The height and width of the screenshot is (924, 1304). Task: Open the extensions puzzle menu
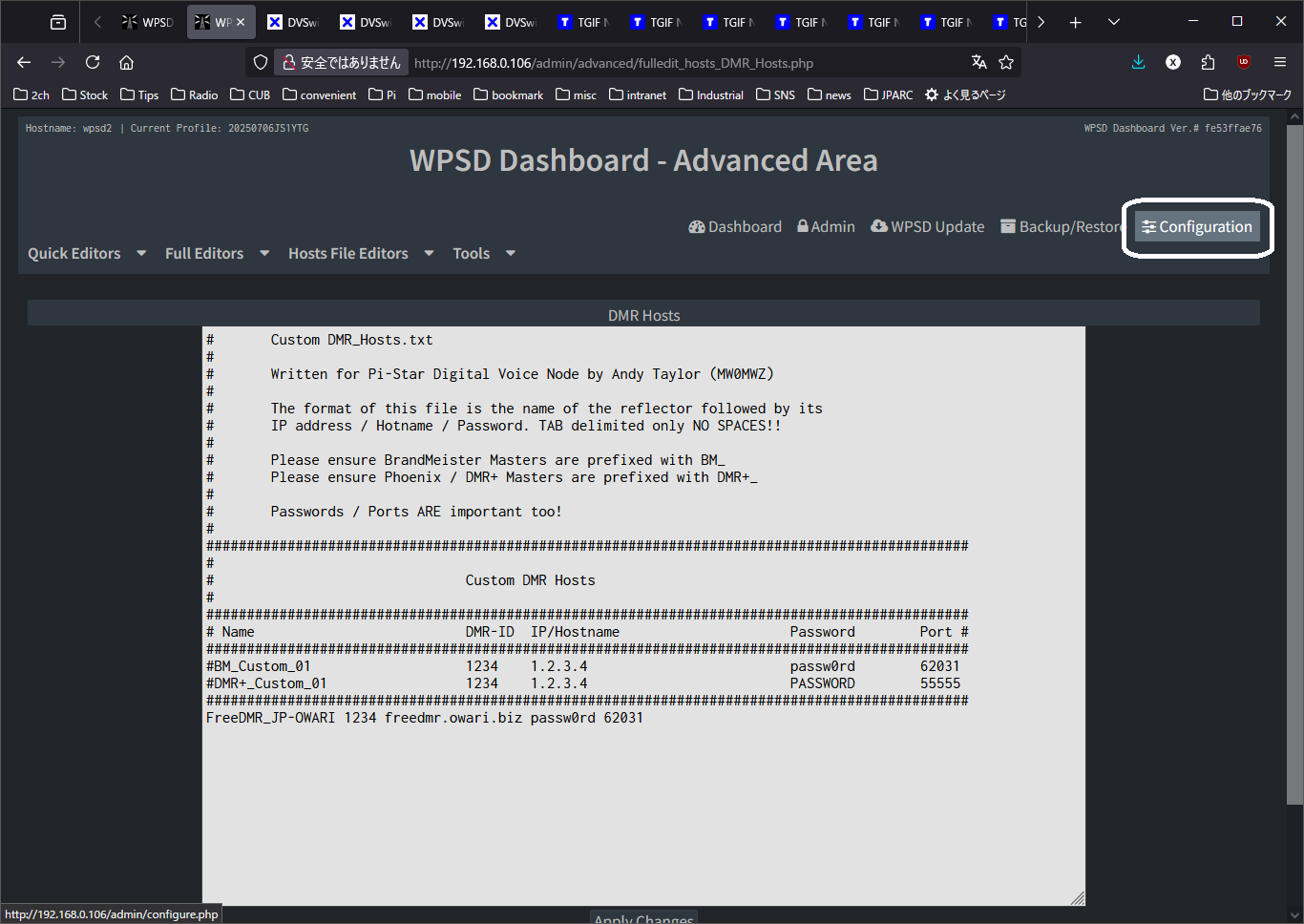tap(1208, 62)
